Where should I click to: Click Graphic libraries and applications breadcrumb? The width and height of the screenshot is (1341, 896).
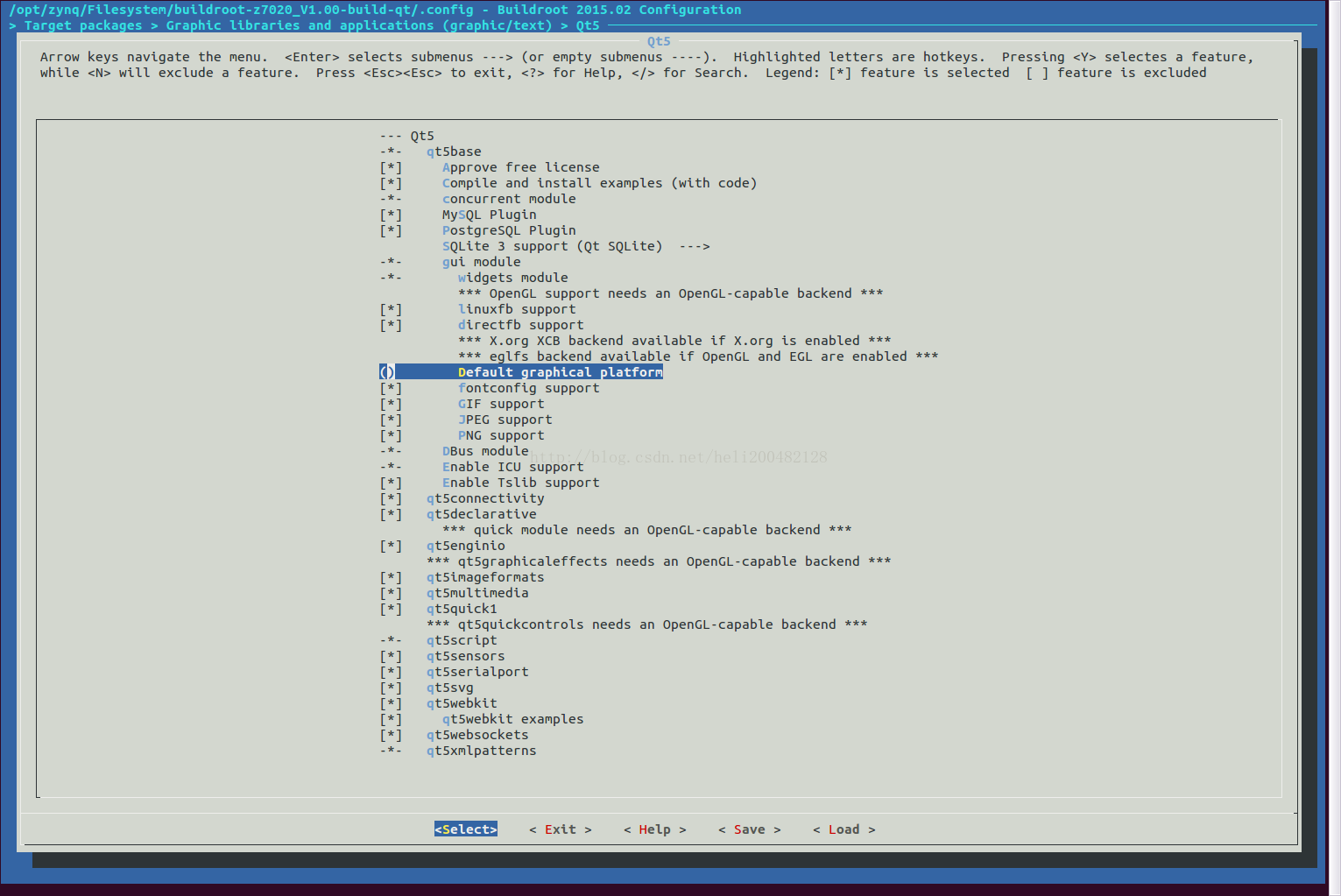359,25
